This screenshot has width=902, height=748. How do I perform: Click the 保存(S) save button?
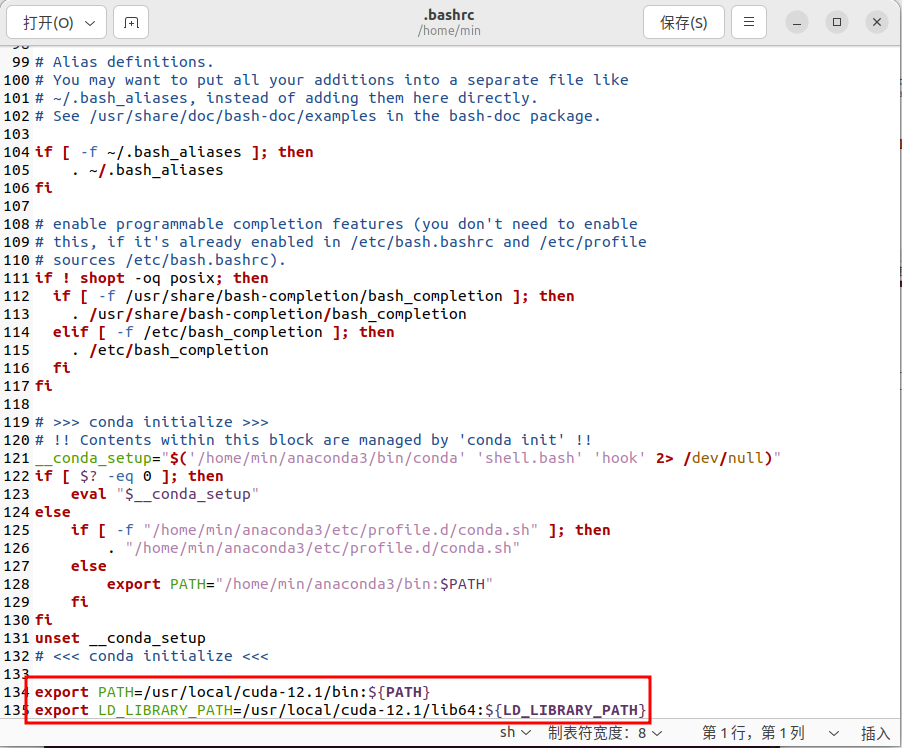[x=683, y=22]
